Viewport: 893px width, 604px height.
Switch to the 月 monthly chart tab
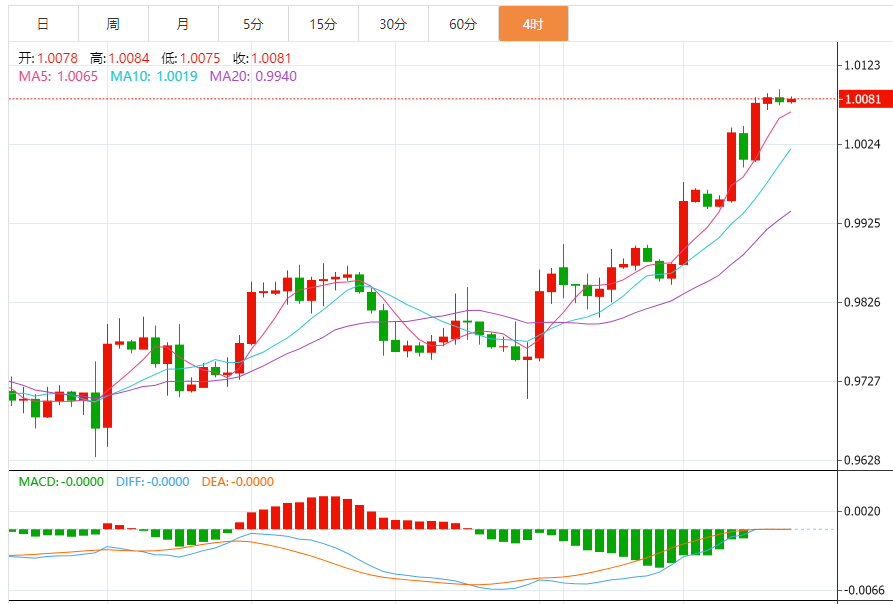tap(183, 23)
